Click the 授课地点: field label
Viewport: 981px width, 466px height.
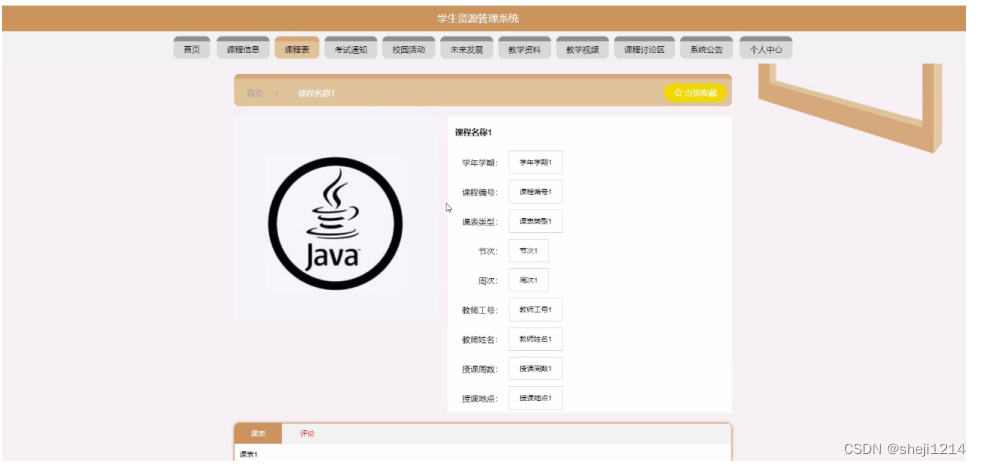coord(480,398)
